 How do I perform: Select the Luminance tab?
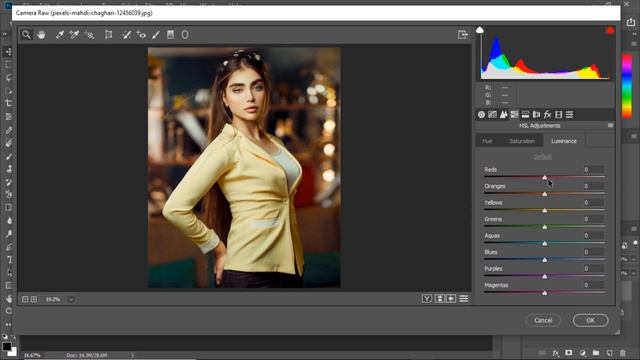(564, 141)
